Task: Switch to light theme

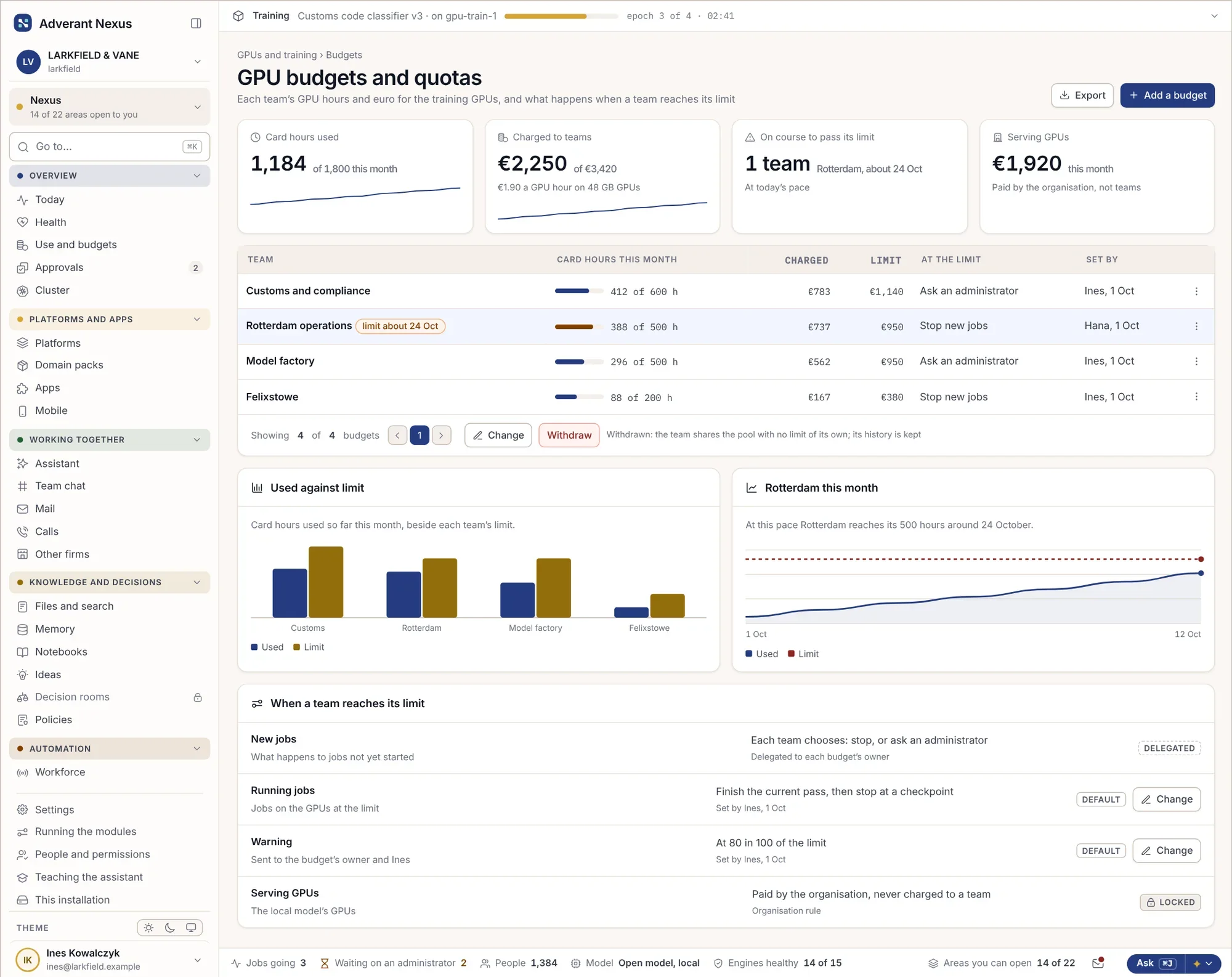Action: 149,928
